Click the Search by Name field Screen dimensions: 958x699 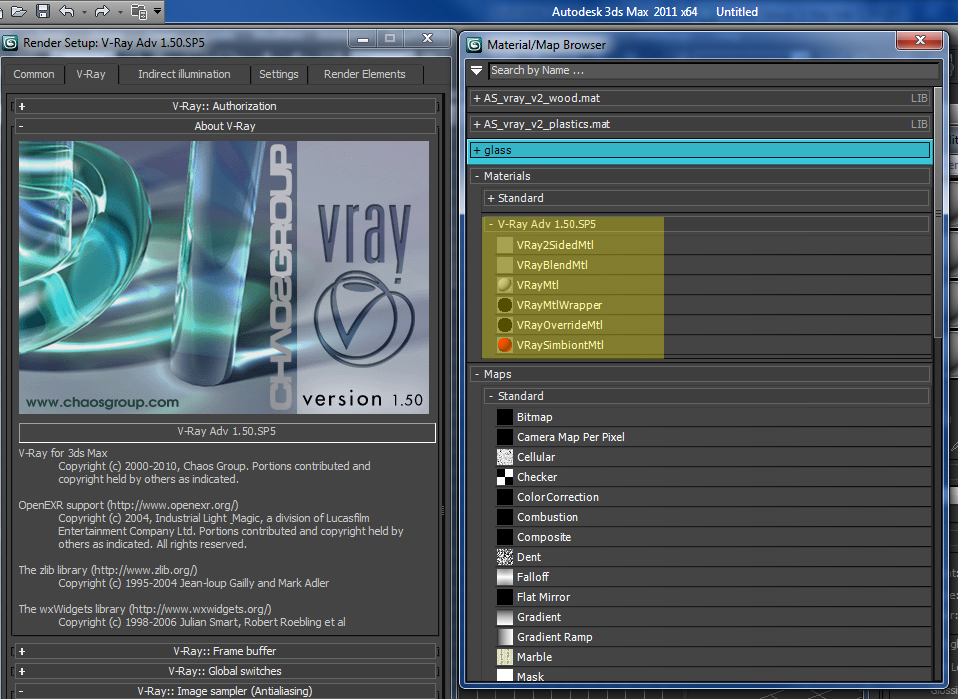pyautogui.click(x=713, y=71)
